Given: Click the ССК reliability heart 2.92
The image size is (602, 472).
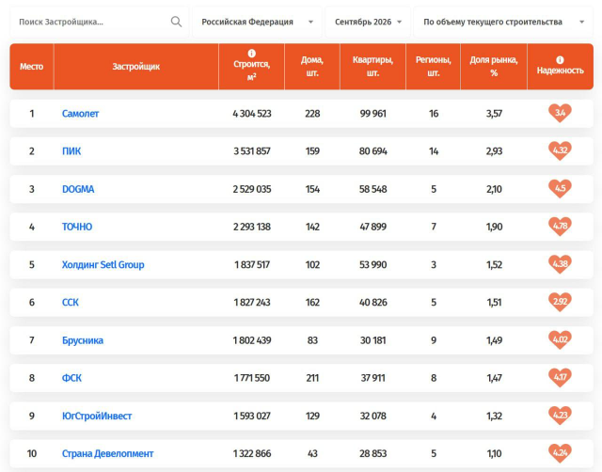Looking at the screenshot, I should coord(560,302).
